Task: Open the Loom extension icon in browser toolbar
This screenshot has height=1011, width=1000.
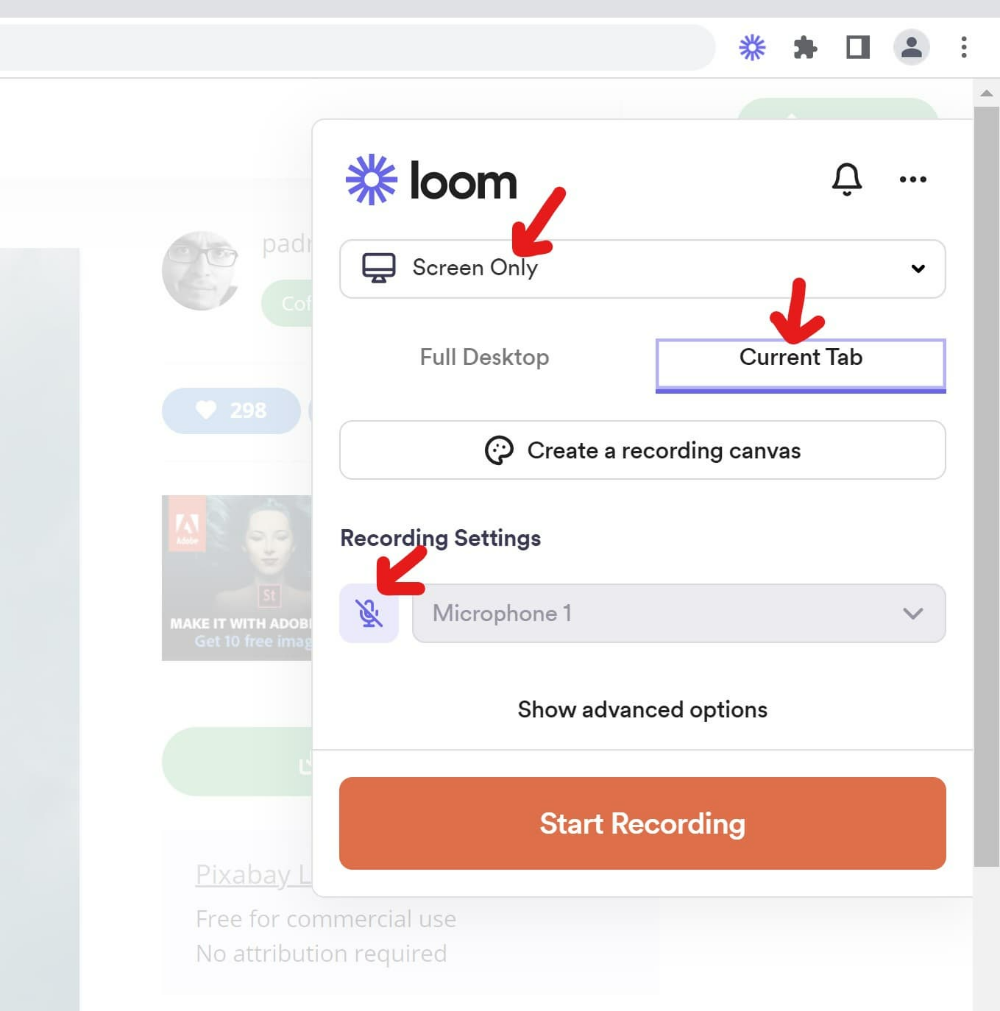Action: [x=752, y=48]
